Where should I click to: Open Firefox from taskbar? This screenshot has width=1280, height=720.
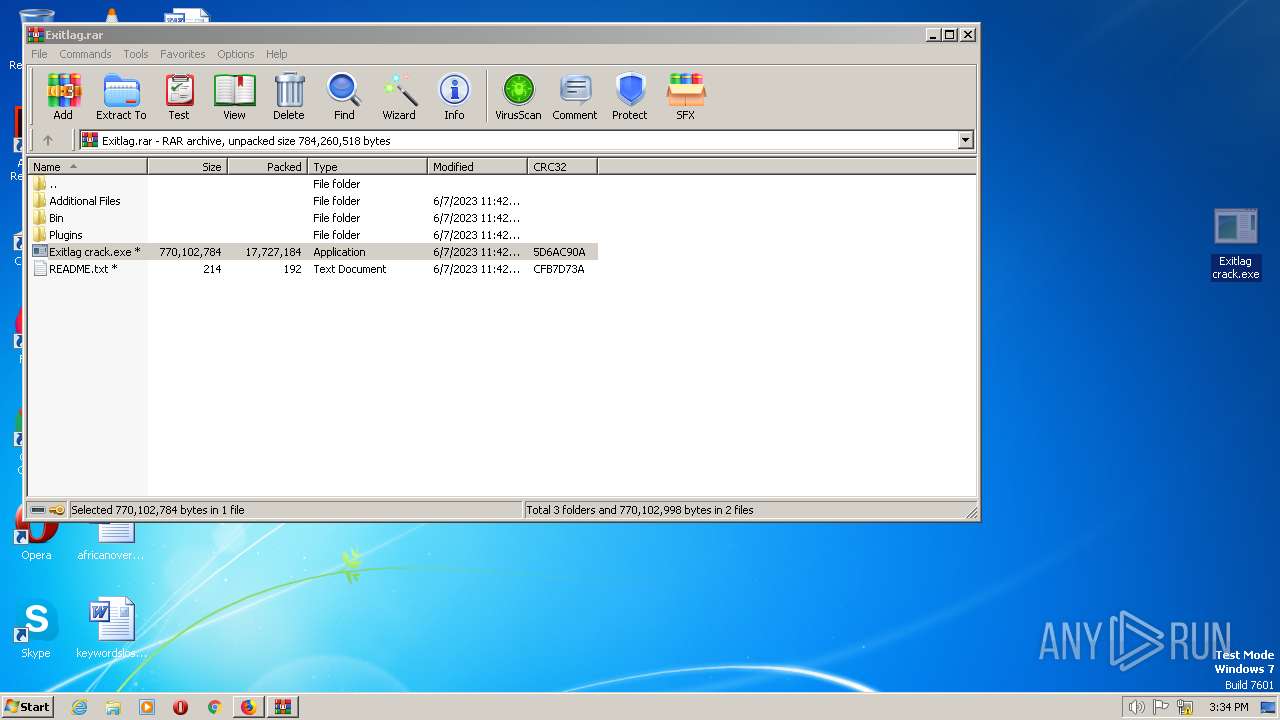(248, 707)
